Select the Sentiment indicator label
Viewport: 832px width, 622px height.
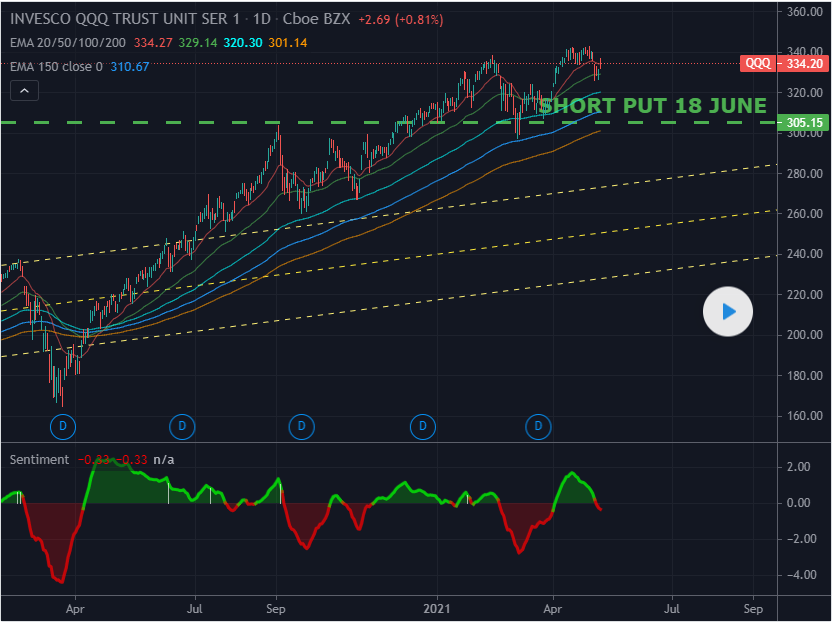[x=40, y=459]
